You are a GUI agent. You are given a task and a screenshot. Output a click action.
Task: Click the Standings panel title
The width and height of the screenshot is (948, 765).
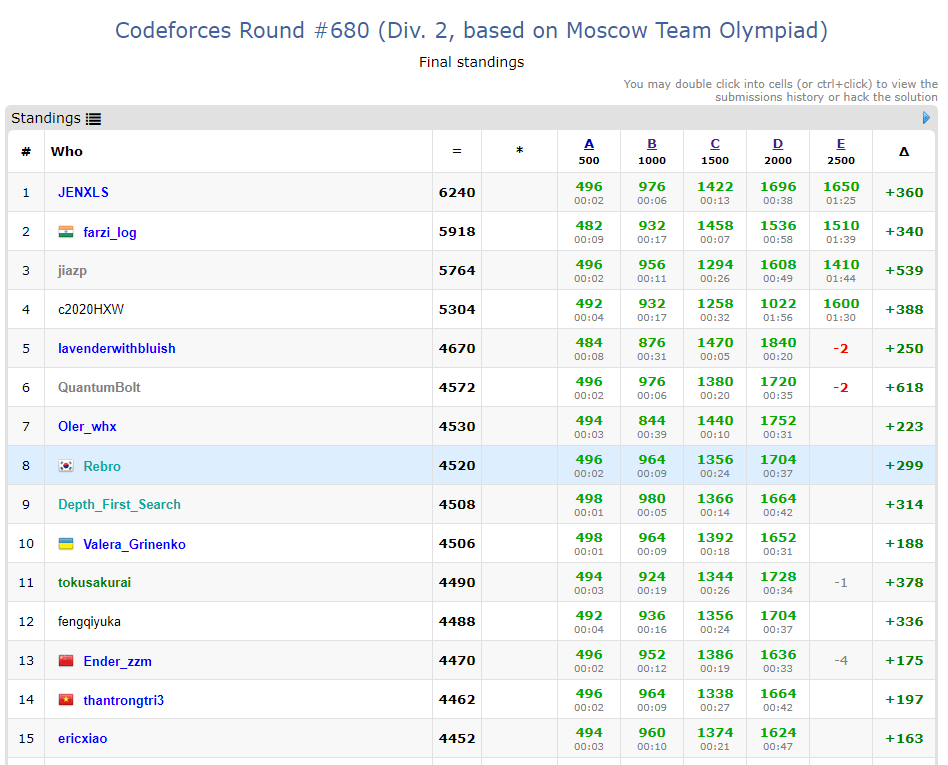[46, 118]
